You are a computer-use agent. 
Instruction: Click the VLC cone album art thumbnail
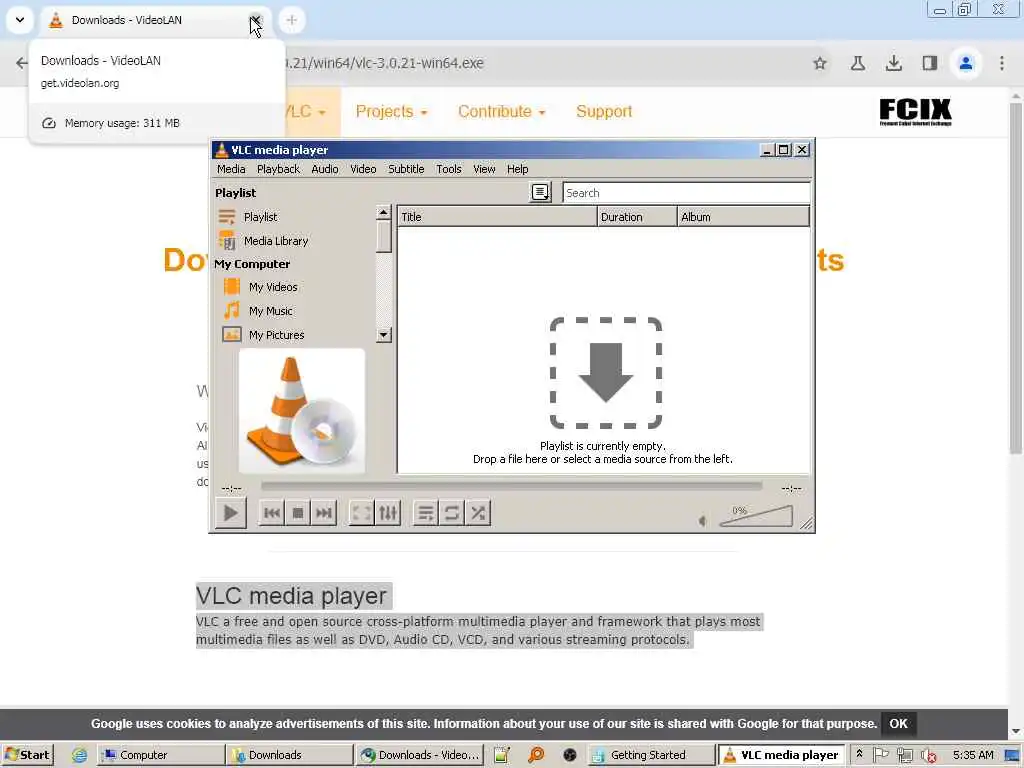click(x=302, y=411)
